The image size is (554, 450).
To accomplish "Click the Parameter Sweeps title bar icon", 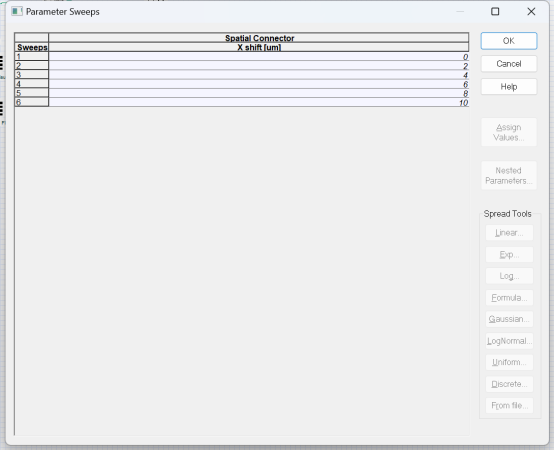I will (17, 12).
